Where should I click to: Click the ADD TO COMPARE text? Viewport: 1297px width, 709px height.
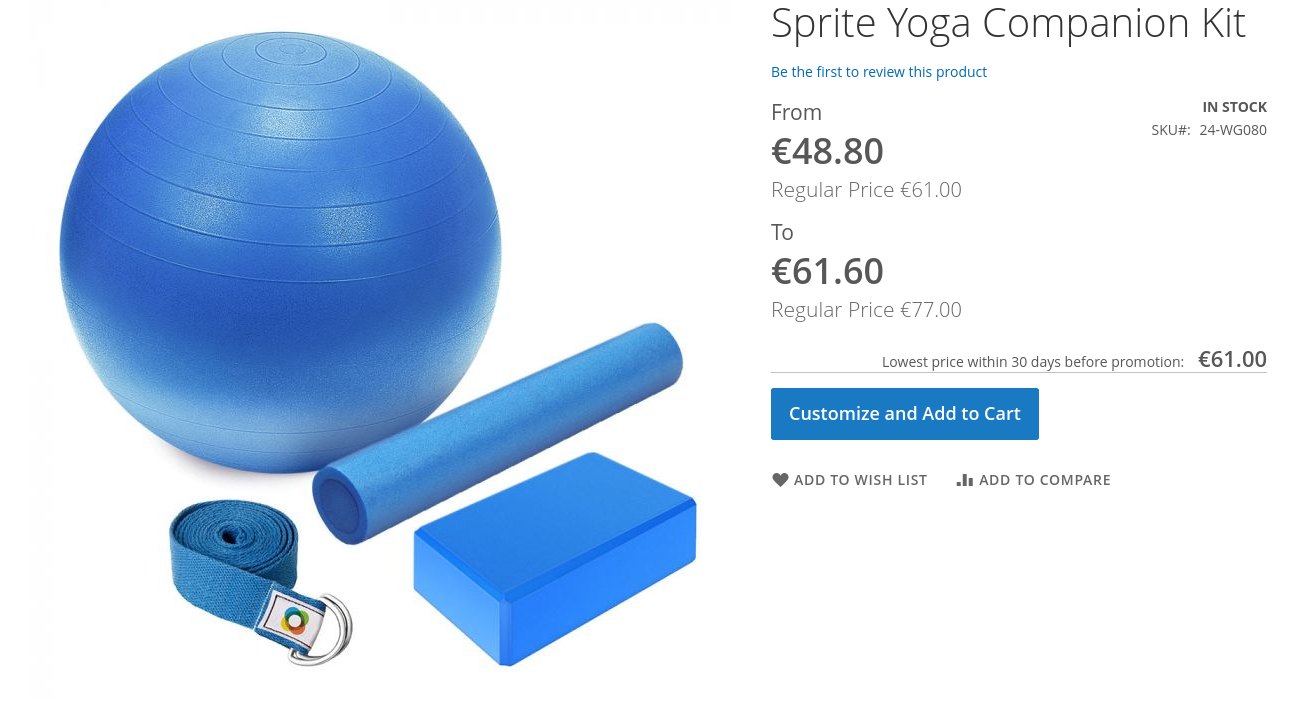point(1045,480)
